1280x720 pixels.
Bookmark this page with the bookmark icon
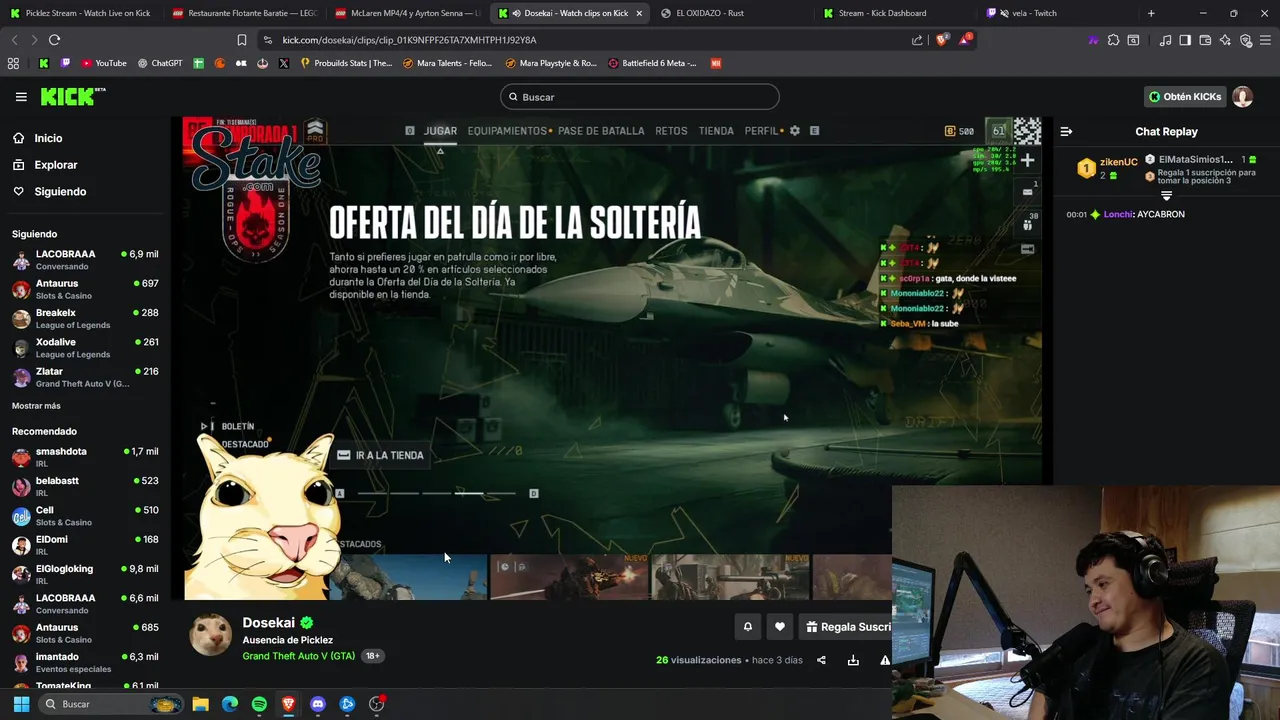pos(241,40)
